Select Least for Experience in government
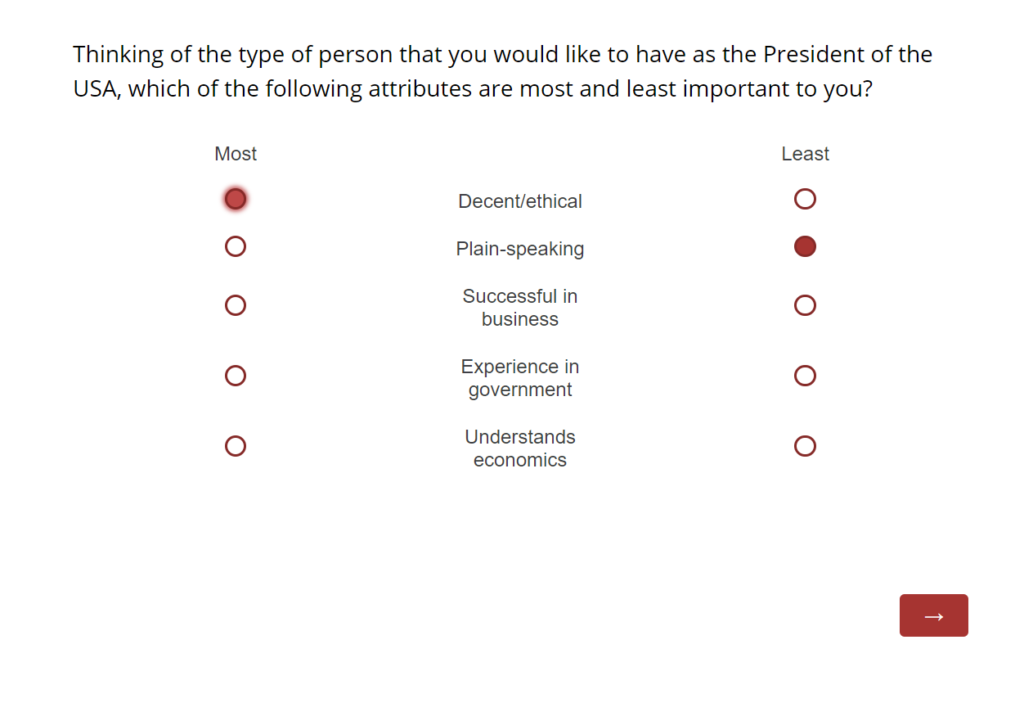Viewport: 1024px width, 721px height. click(805, 376)
